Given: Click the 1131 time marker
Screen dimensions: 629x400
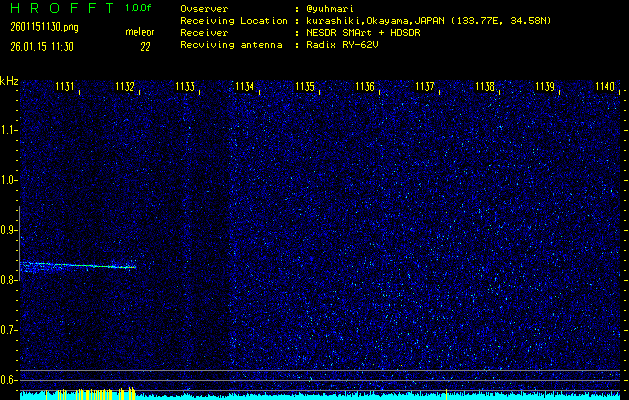Looking at the screenshot, I should click(x=65, y=87).
